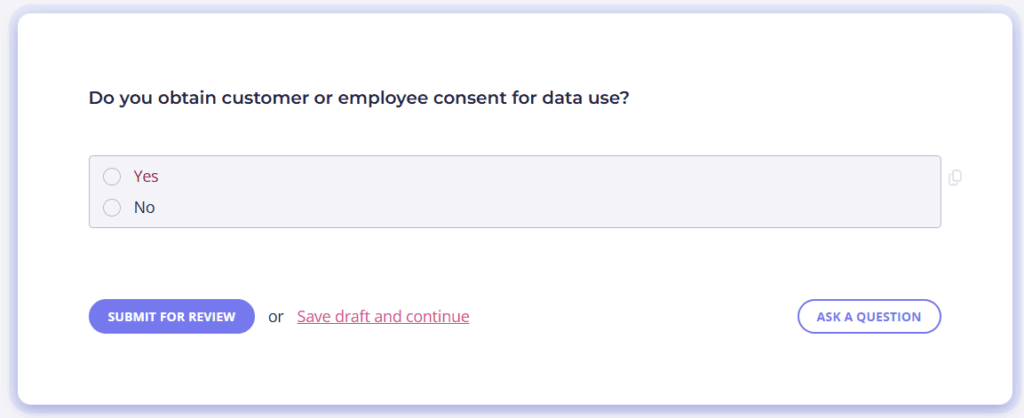Save progress via the pink draft link

(x=383, y=317)
